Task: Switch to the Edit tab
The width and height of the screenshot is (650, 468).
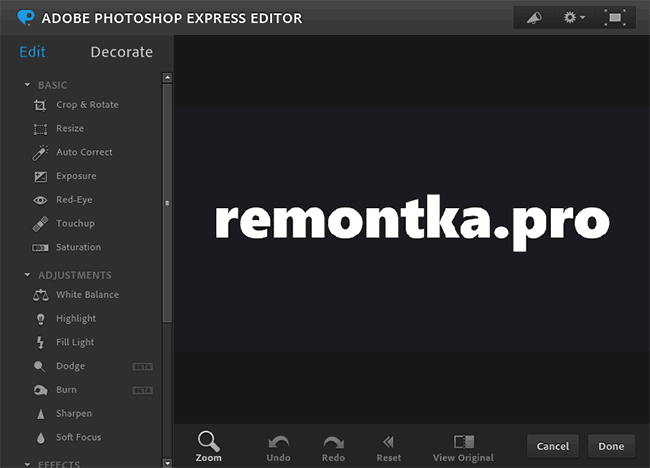Action: 32,52
